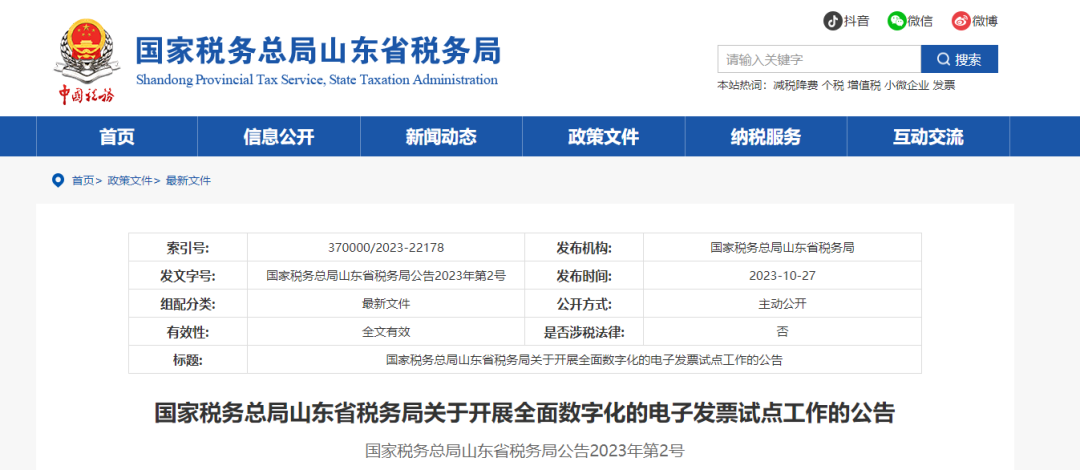Click the breadcrumb location pin icon

click(x=58, y=181)
